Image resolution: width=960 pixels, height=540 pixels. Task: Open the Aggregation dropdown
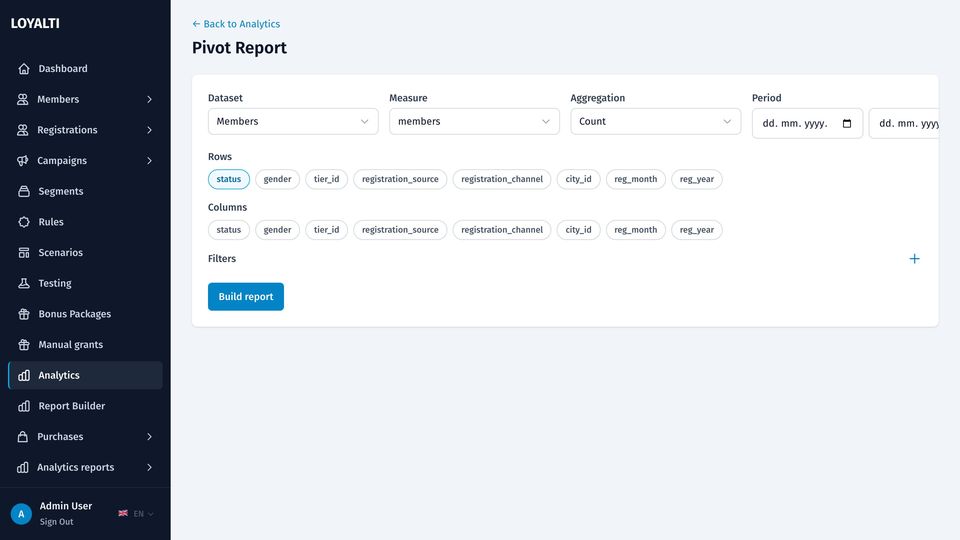655,121
